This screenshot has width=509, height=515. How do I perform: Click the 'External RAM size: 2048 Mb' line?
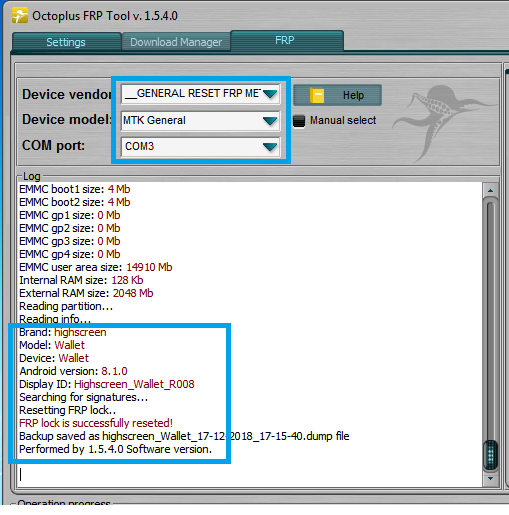[x=86, y=293]
